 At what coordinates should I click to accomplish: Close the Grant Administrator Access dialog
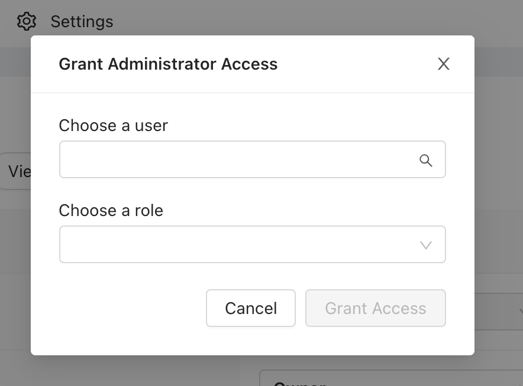pos(443,64)
